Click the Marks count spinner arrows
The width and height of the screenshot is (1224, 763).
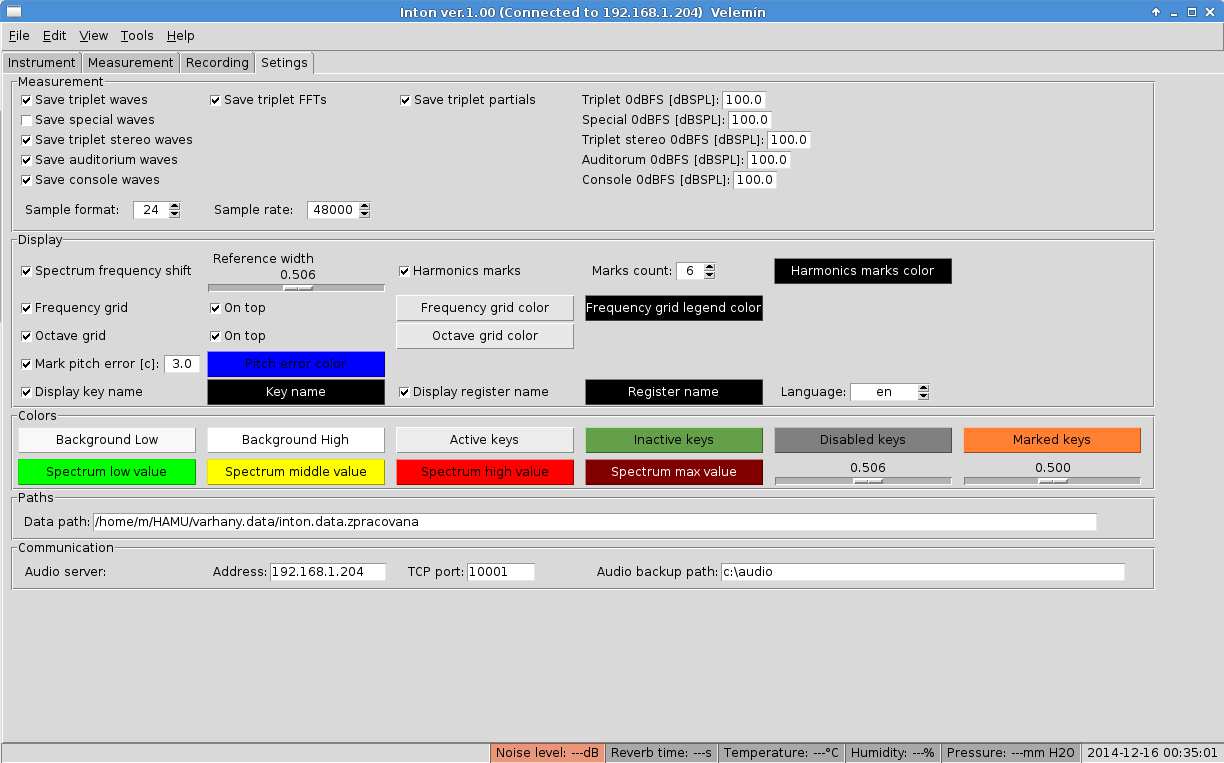709,271
